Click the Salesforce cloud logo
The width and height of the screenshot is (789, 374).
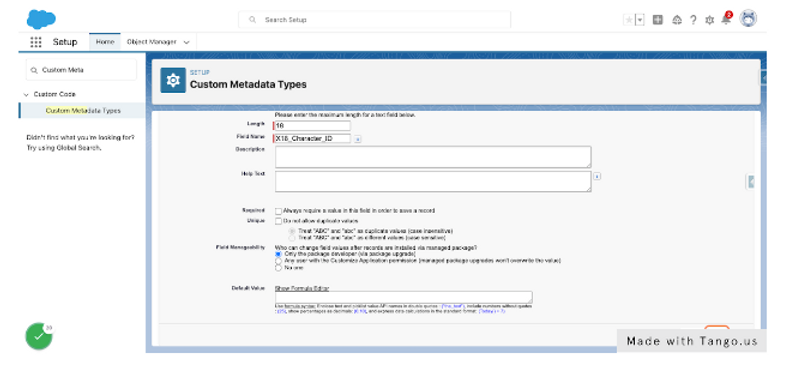click(41, 19)
